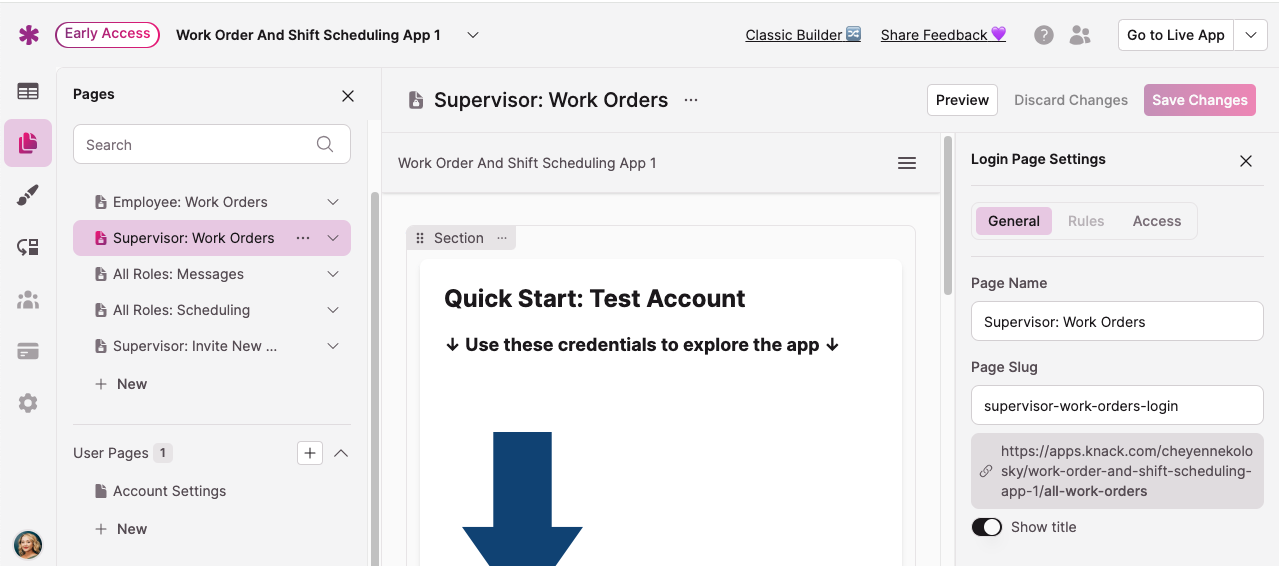Image resolution: width=1279 pixels, height=566 pixels.
Task: Open the Users icon in left sidebar
Action: (28, 300)
